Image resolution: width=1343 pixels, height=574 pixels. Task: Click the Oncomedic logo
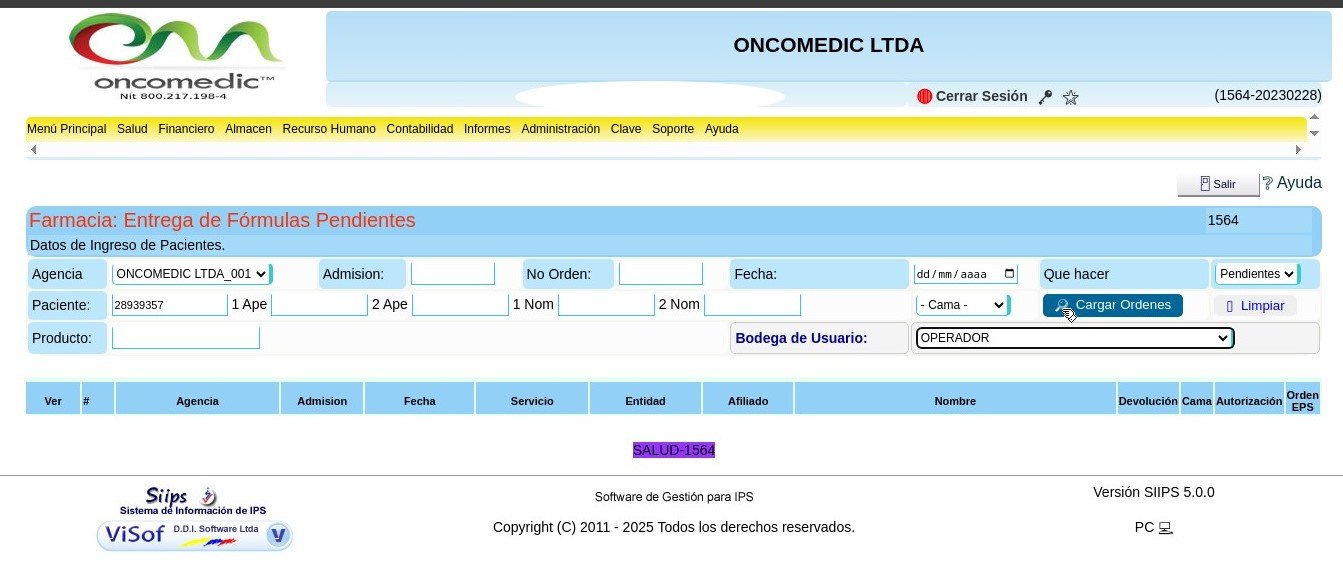pyautogui.click(x=177, y=56)
